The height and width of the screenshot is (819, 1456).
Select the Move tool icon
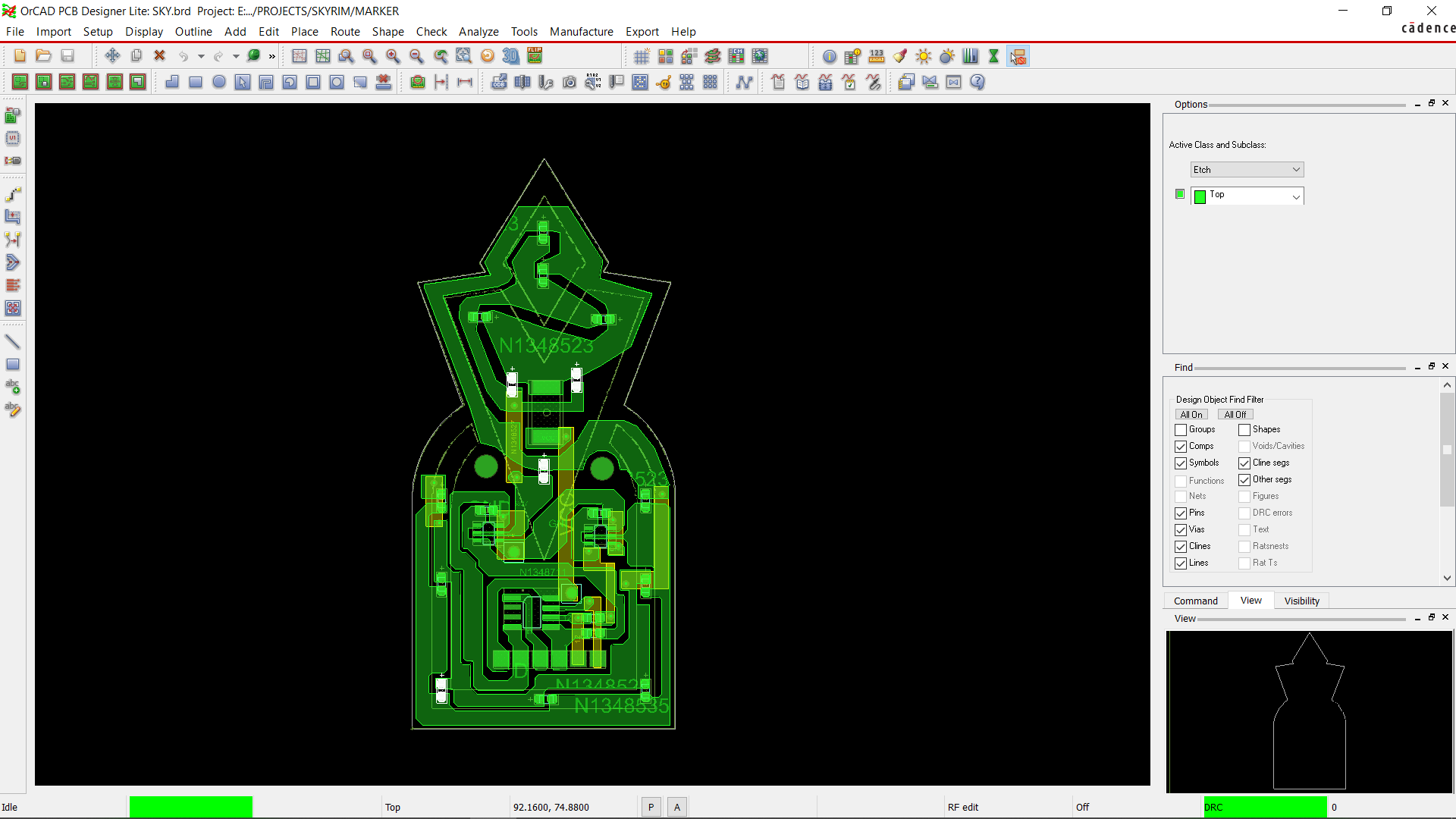point(112,56)
